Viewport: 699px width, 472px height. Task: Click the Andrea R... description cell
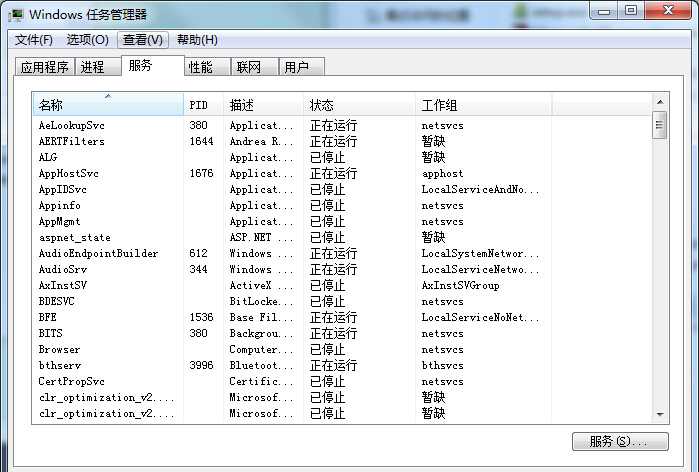tap(262, 141)
